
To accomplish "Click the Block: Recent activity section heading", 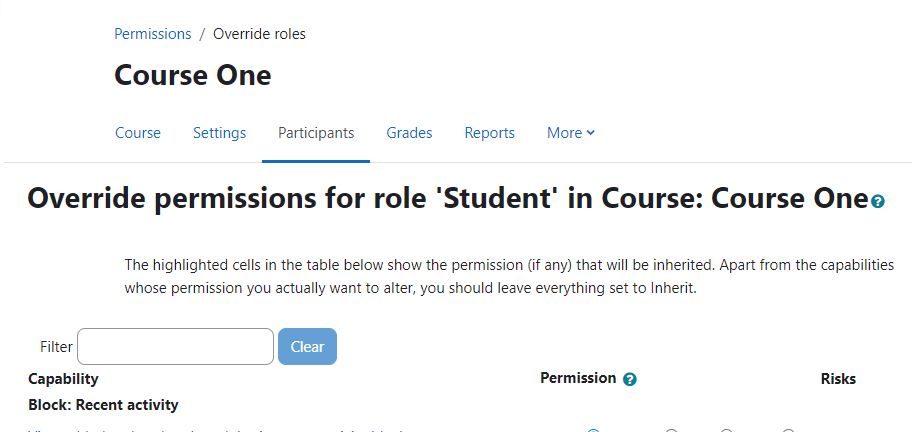I will pyautogui.click(x=104, y=405).
